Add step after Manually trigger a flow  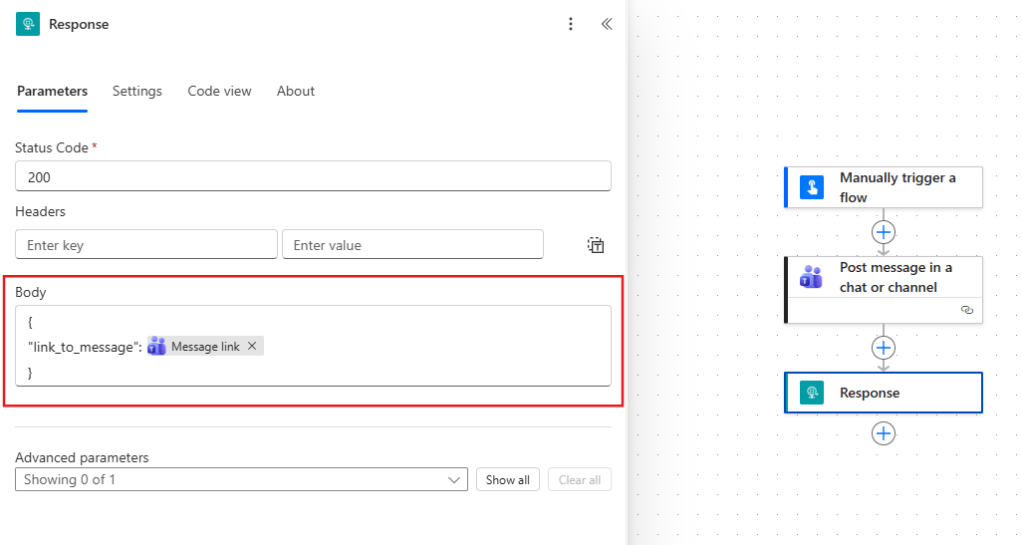(883, 232)
